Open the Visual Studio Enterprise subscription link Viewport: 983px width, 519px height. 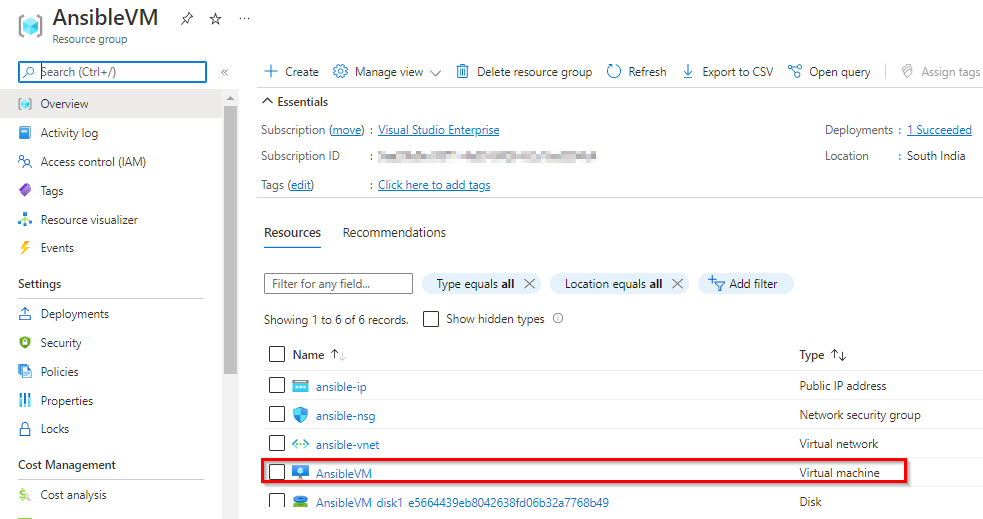(438, 130)
